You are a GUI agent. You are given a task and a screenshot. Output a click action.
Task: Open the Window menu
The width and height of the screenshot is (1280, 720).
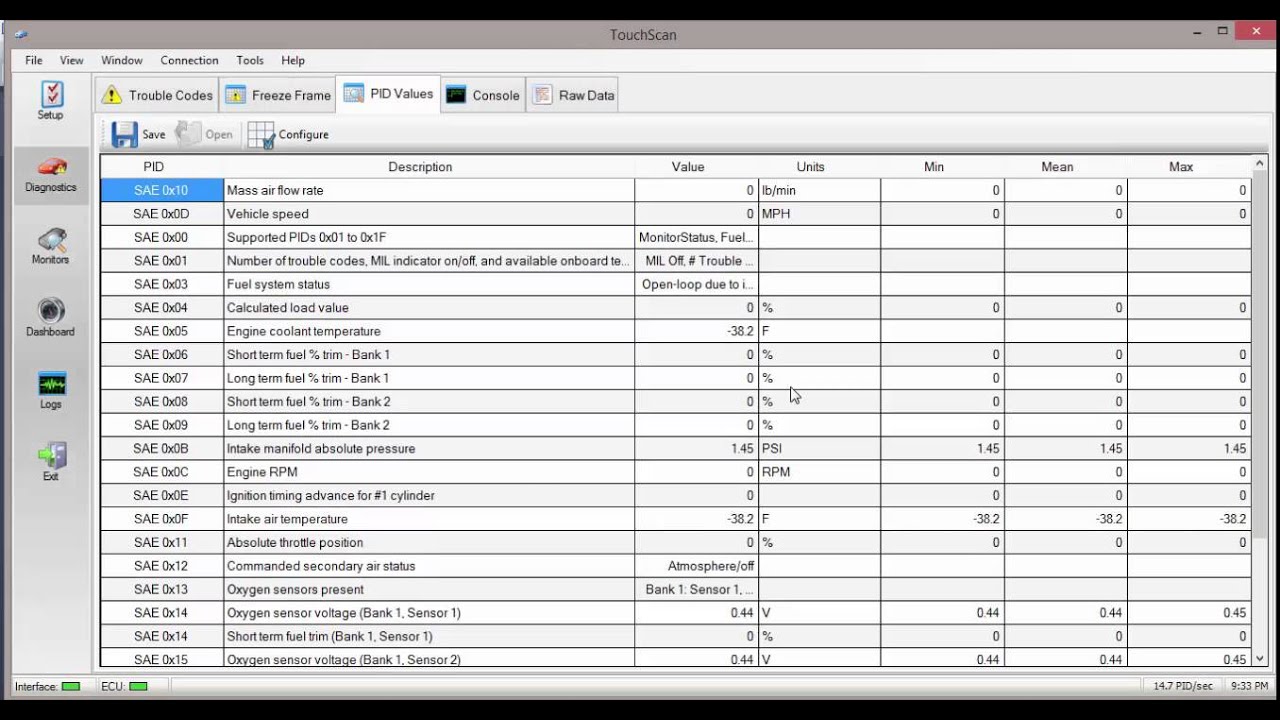click(122, 60)
